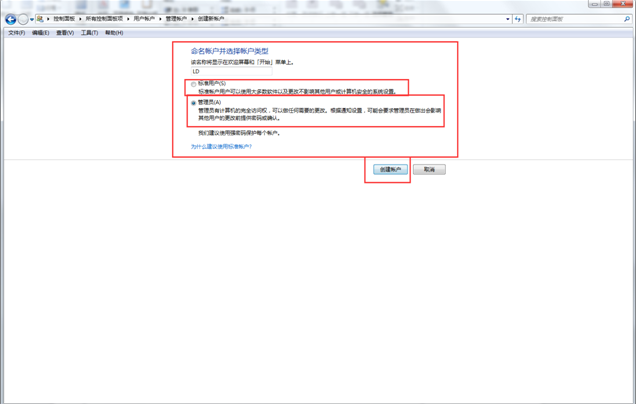The image size is (637, 404).
Task: Navigate to 控制面板 in the breadcrumb
Action: (x=64, y=19)
